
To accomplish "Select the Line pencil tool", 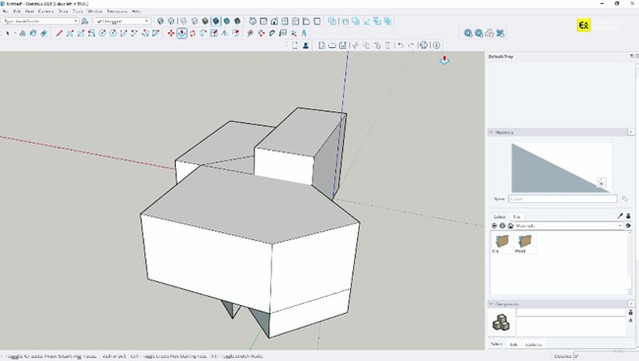I will pos(59,33).
